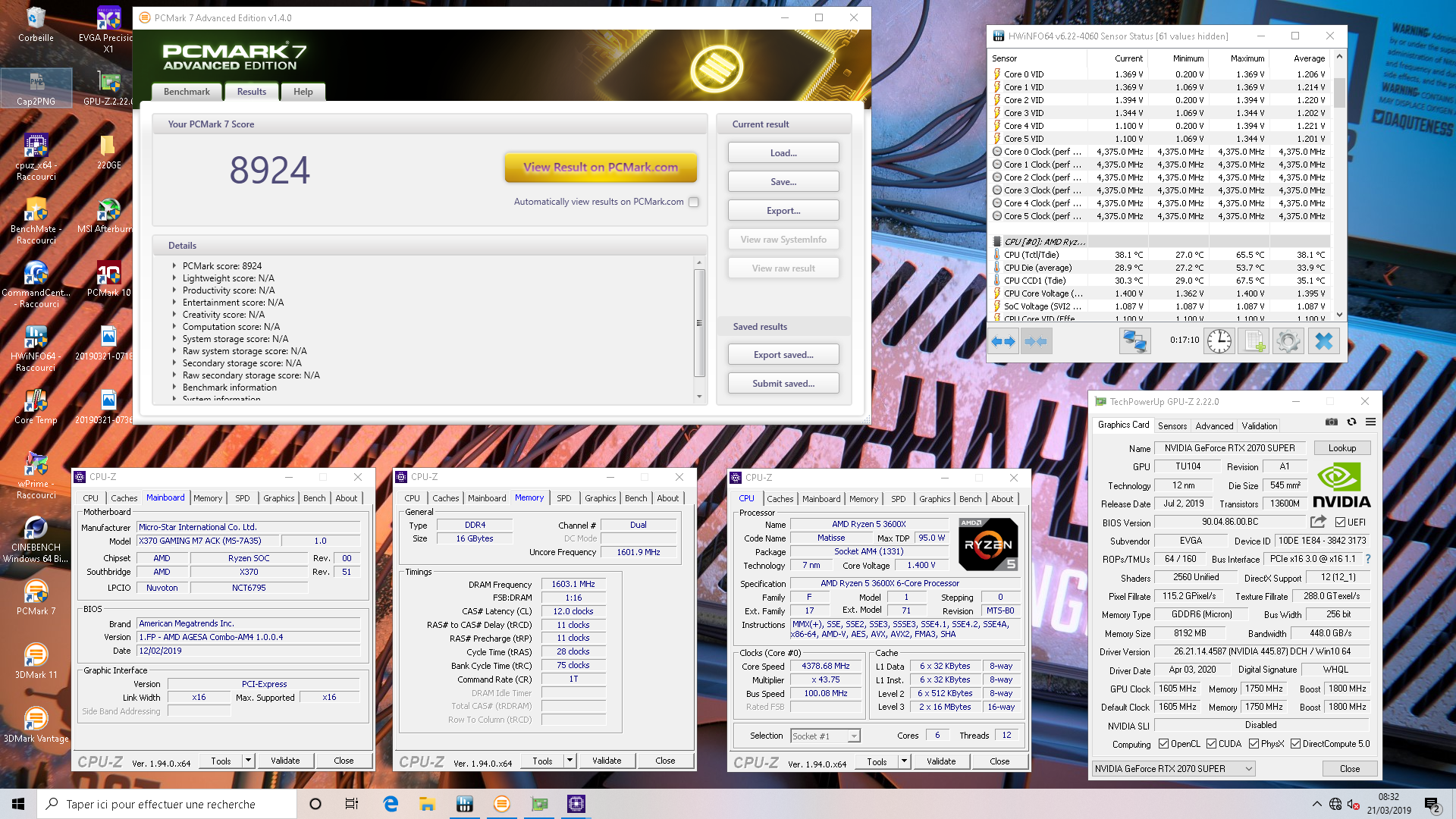Click the expand-left arrows icon in HWiNFO toolbar
This screenshot has height=819, width=1456.
[x=1003, y=341]
